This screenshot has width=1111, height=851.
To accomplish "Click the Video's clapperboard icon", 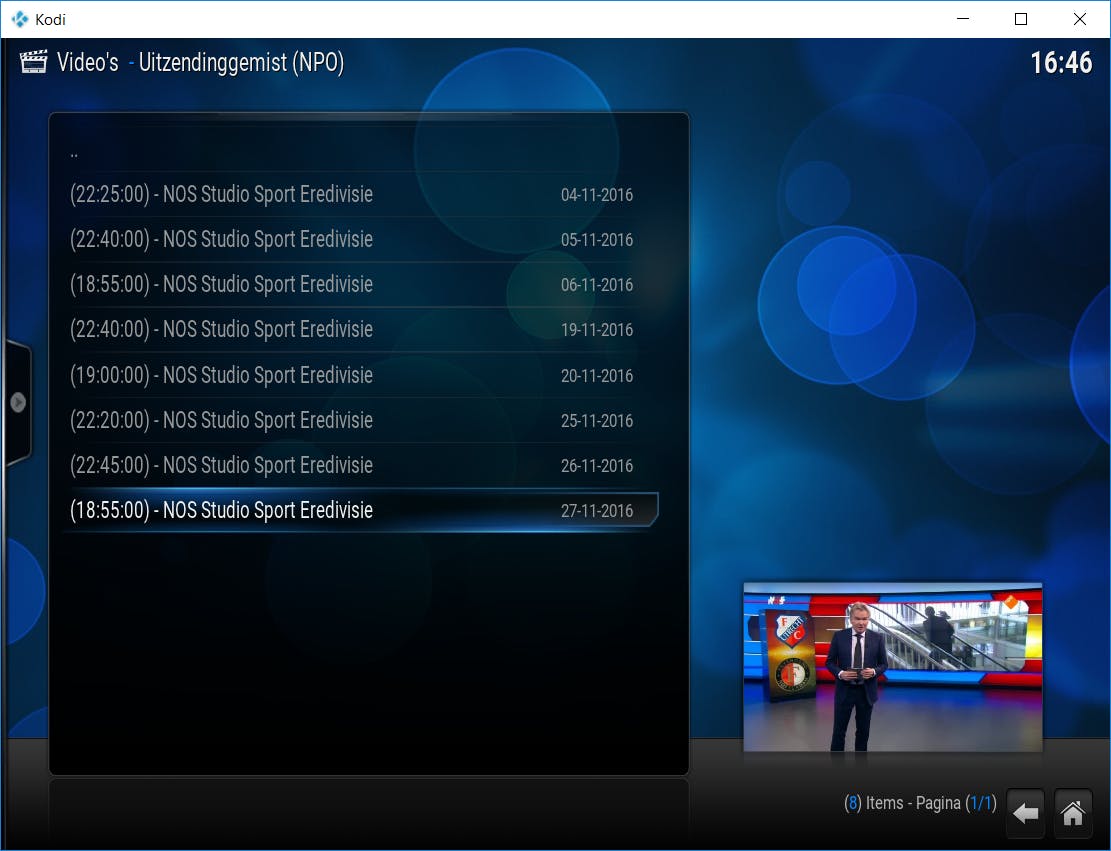I will pos(33,62).
